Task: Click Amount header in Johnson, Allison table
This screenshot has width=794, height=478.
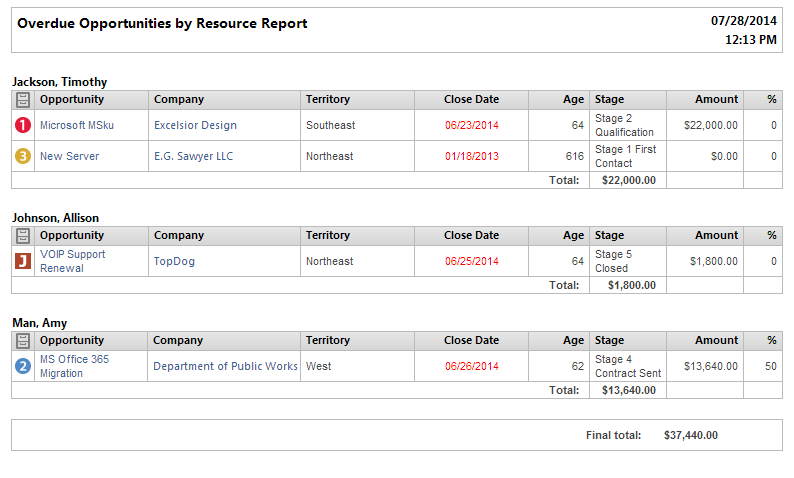Action: tap(716, 235)
